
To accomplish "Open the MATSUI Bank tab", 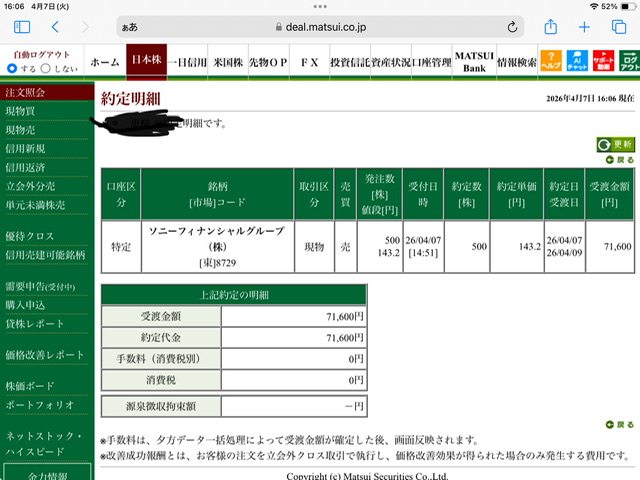I will click(474, 62).
